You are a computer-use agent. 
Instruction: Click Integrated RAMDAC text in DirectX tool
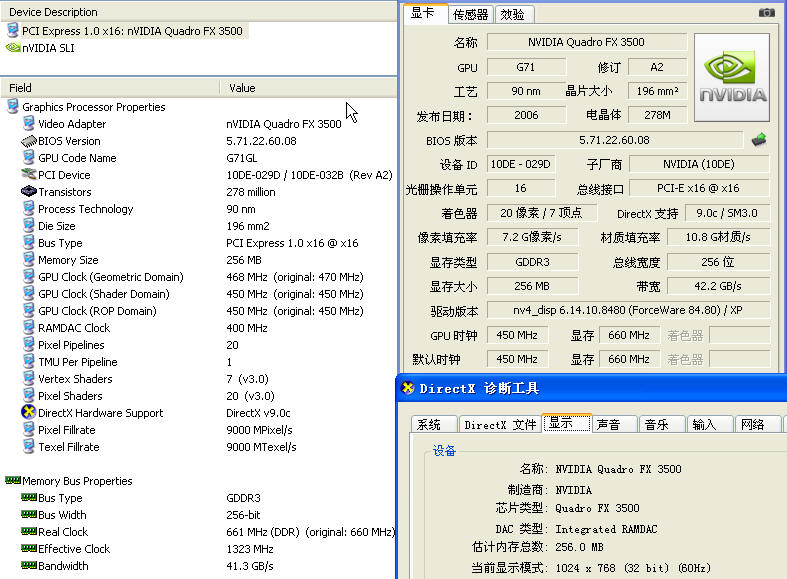(606, 529)
